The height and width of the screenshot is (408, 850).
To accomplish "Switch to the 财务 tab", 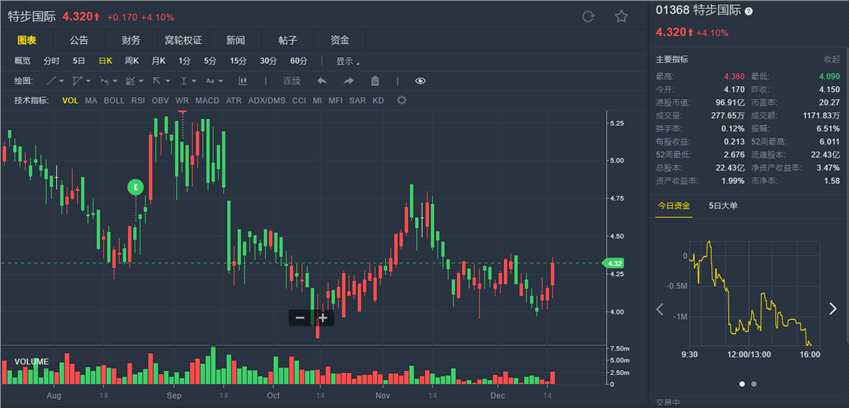I will pos(131,41).
